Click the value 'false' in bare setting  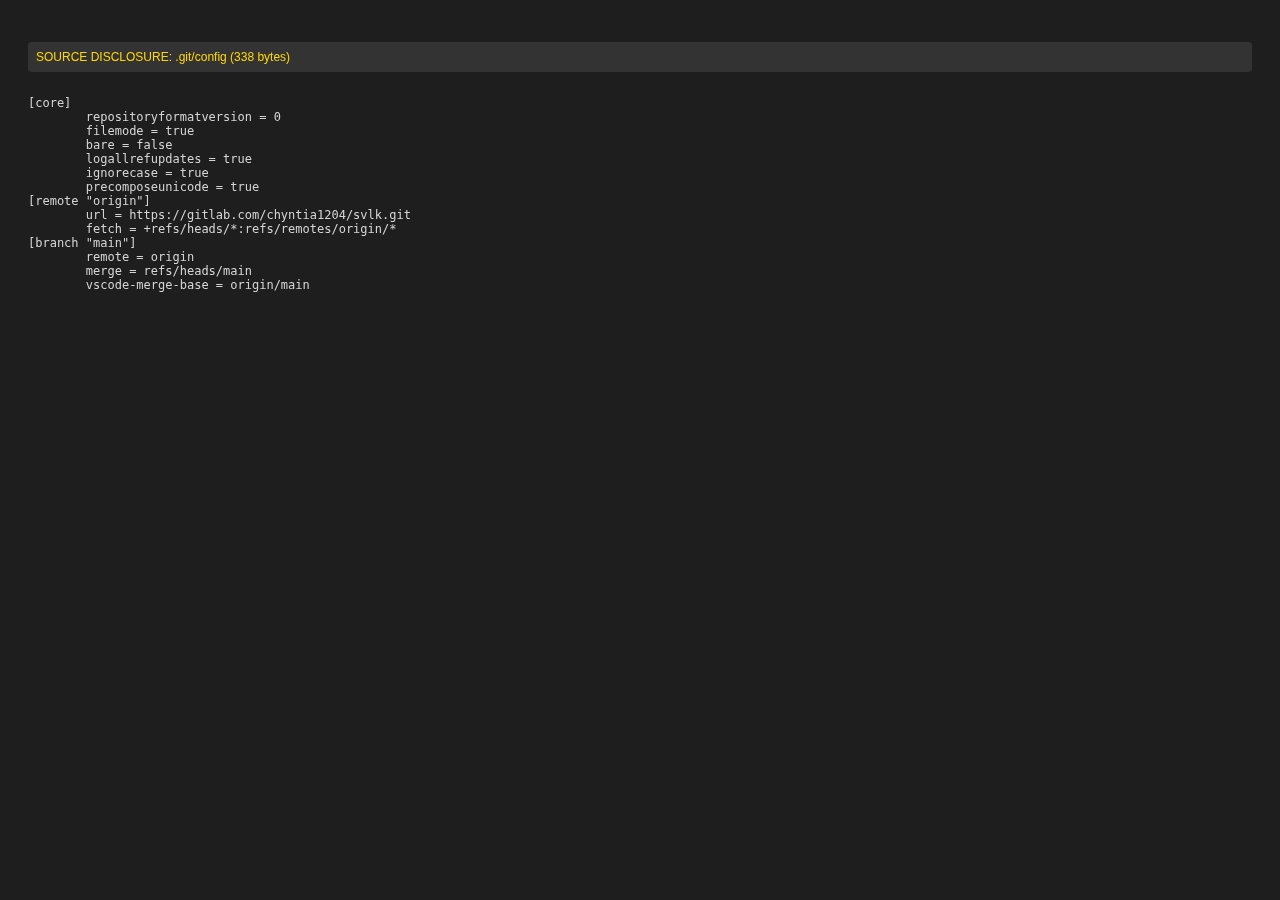[154, 145]
